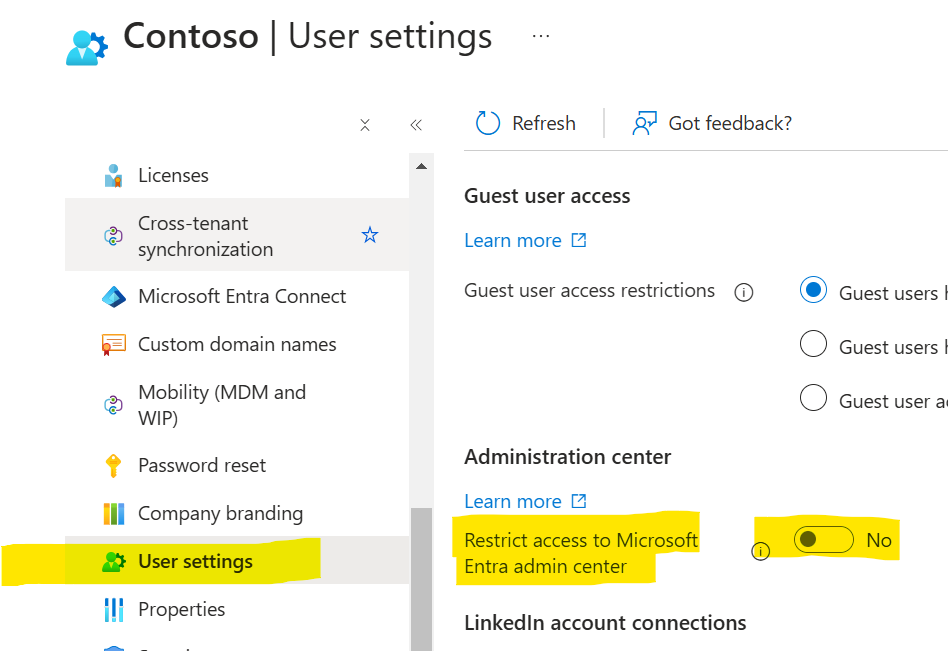948x651 pixels.
Task: Click the Administration center heading
Action: tap(568, 457)
